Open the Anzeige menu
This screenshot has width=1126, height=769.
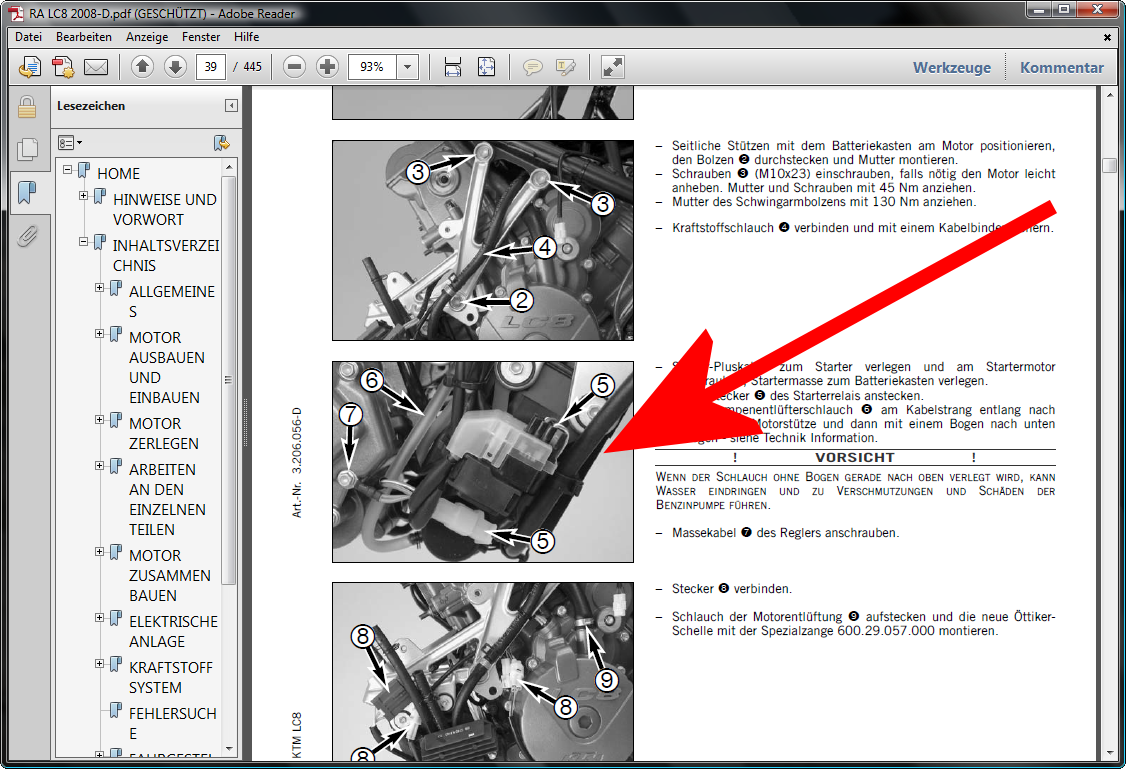(x=147, y=37)
